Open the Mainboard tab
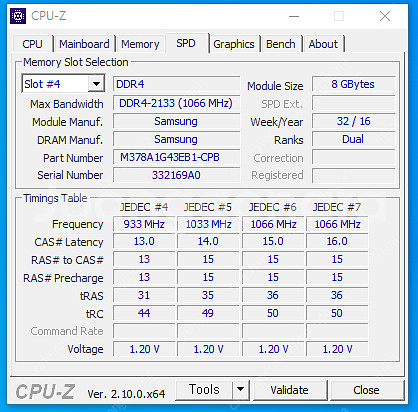418x412 pixels. point(84,44)
